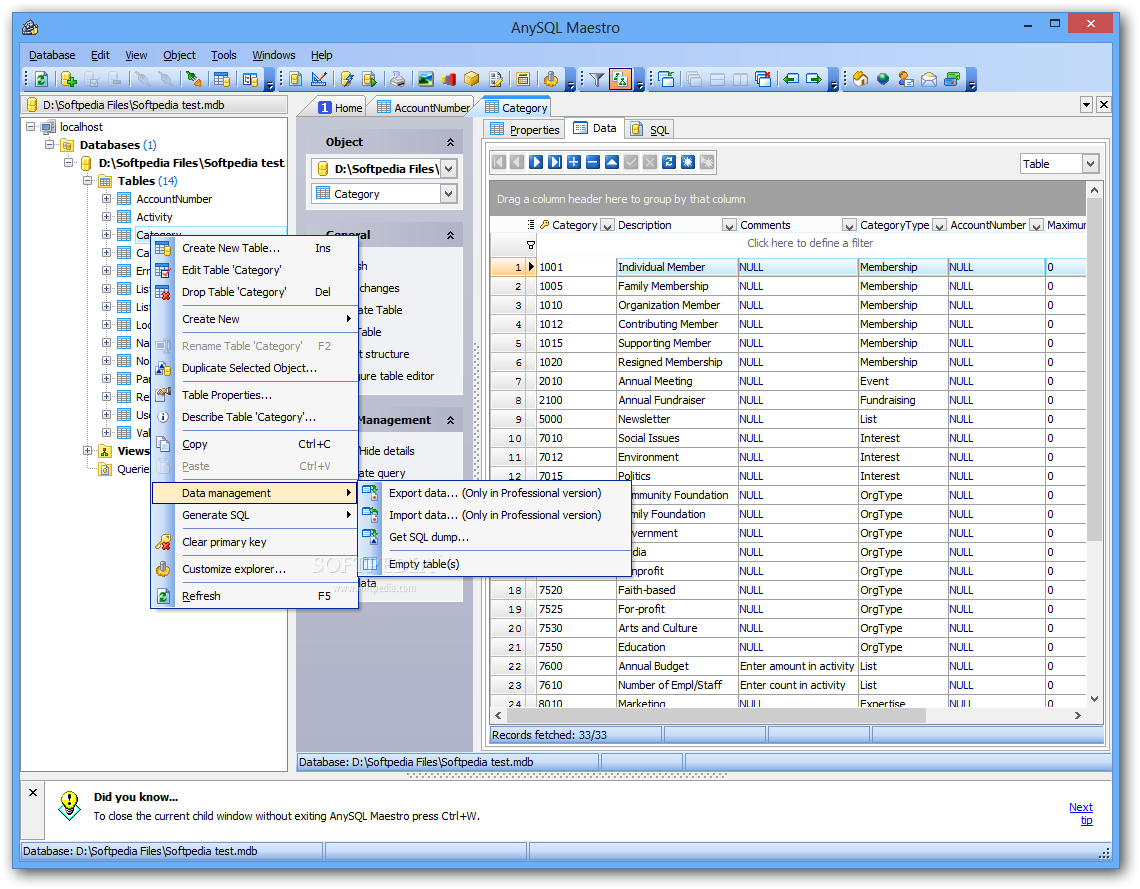Click the close all windows icon
The width and height of the screenshot is (1140, 889).
[x=763, y=79]
